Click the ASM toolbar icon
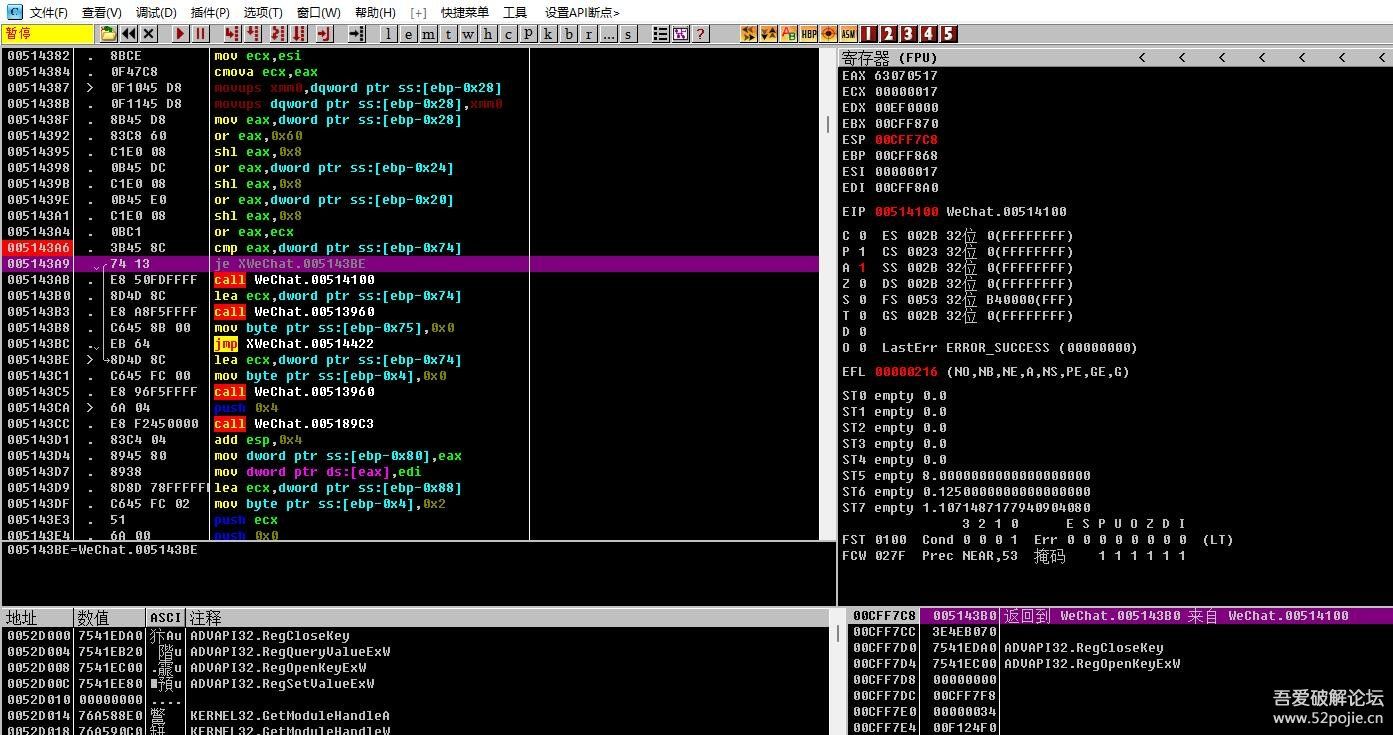The height and width of the screenshot is (735, 1393). coord(848,34)
